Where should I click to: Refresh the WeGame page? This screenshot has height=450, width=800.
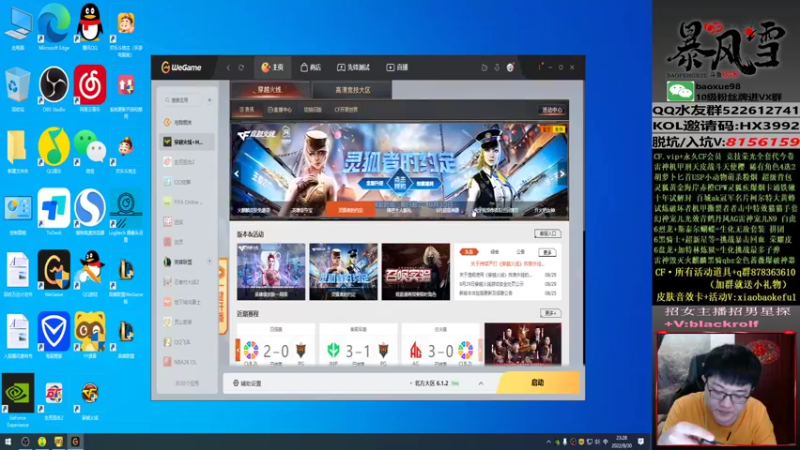(x=241, y=67)
